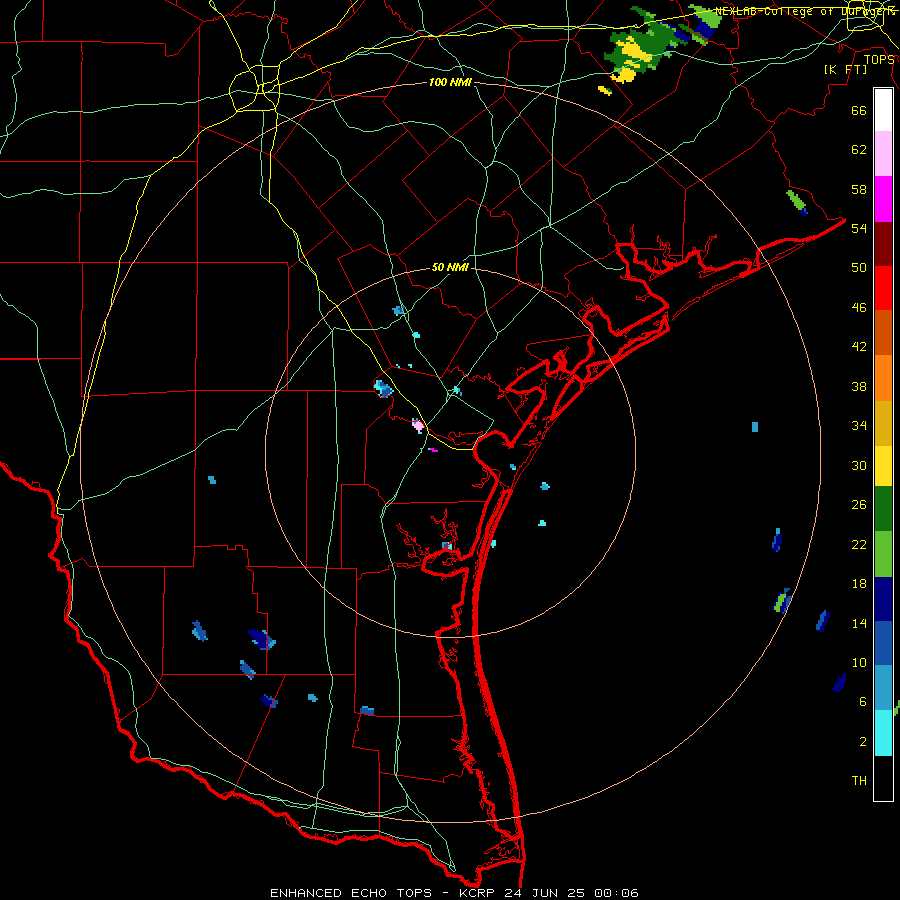Click the "62" value on the scale
The height and width of the screenshot is (900, 900).
click(x=859, y=150)
